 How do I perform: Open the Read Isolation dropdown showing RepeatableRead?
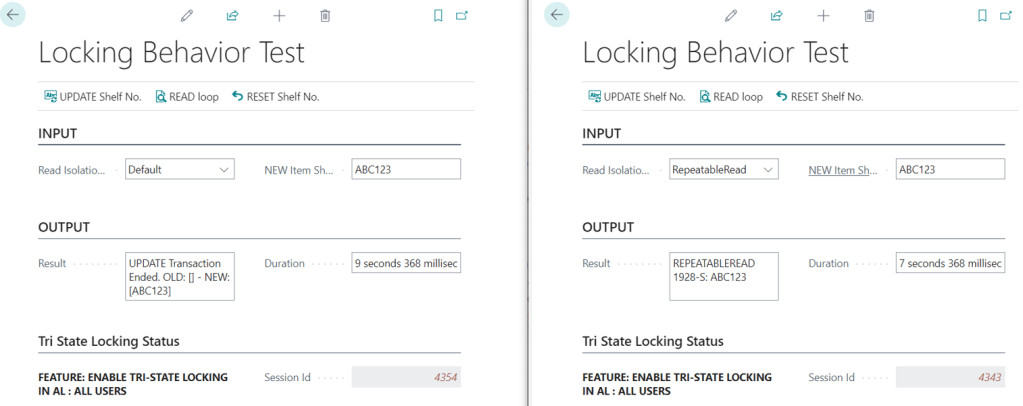pyautogui.click(x=724, y=170)
